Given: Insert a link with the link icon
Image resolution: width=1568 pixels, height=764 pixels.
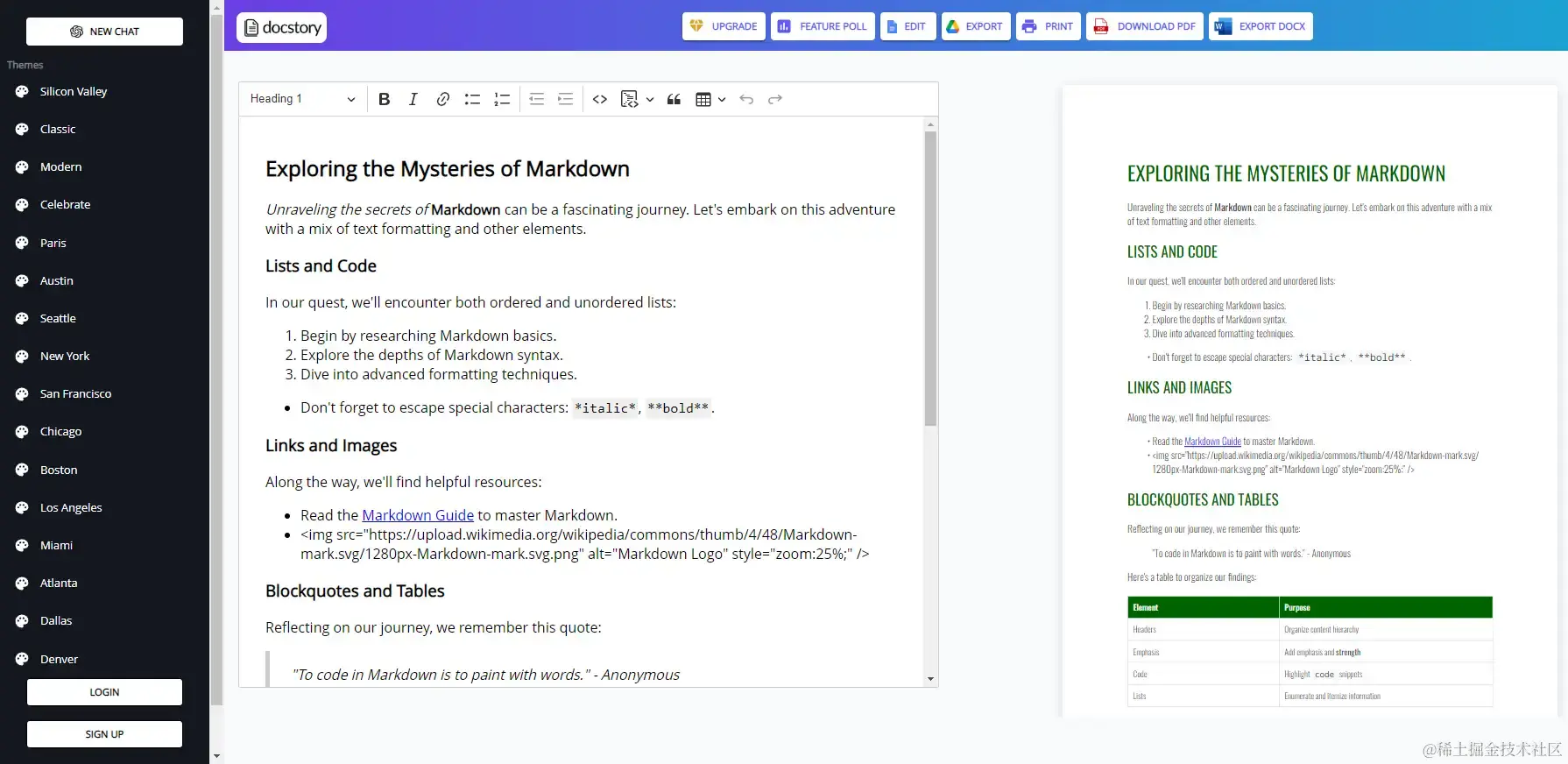Looking at the screenshot, I should click(x=443, y=99).
